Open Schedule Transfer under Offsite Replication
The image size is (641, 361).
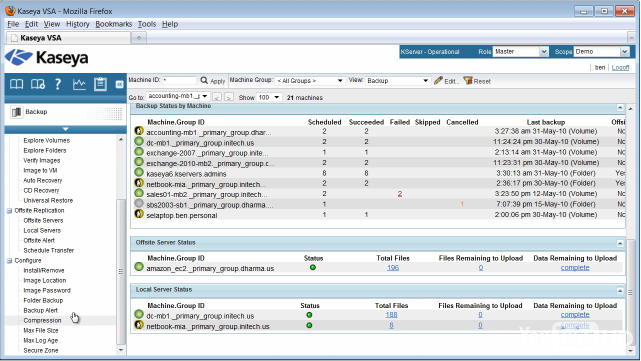(49, 250)
